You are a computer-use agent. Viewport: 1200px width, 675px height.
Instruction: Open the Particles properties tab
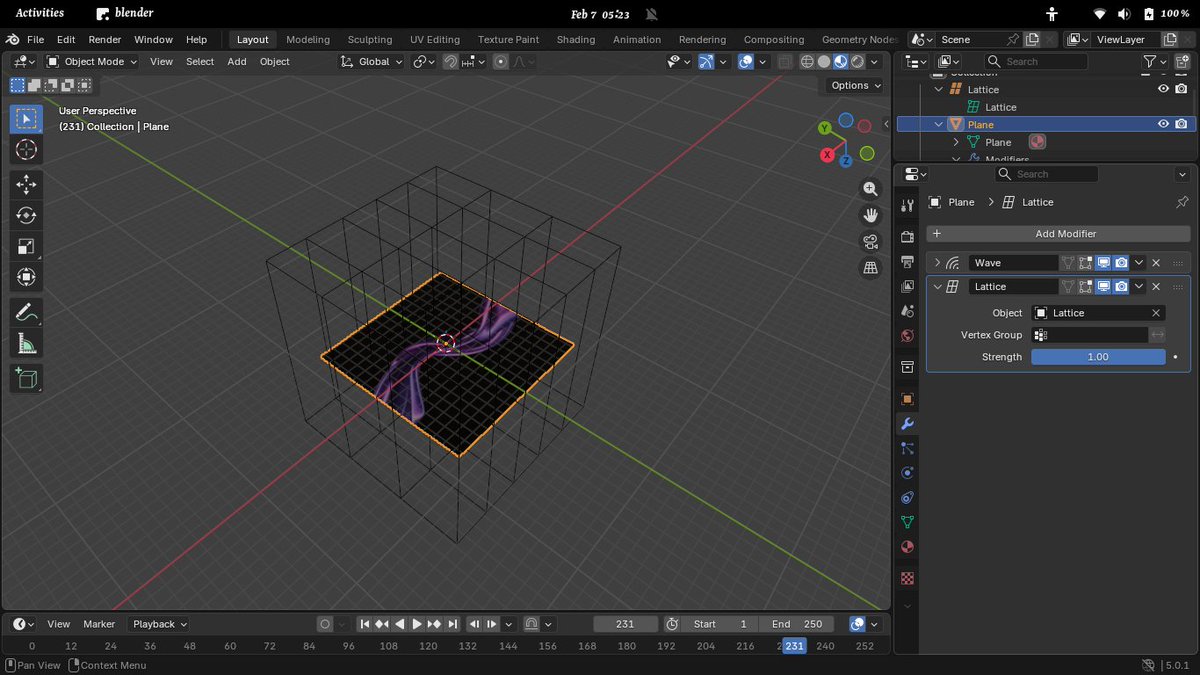click(x=907, y=448)
